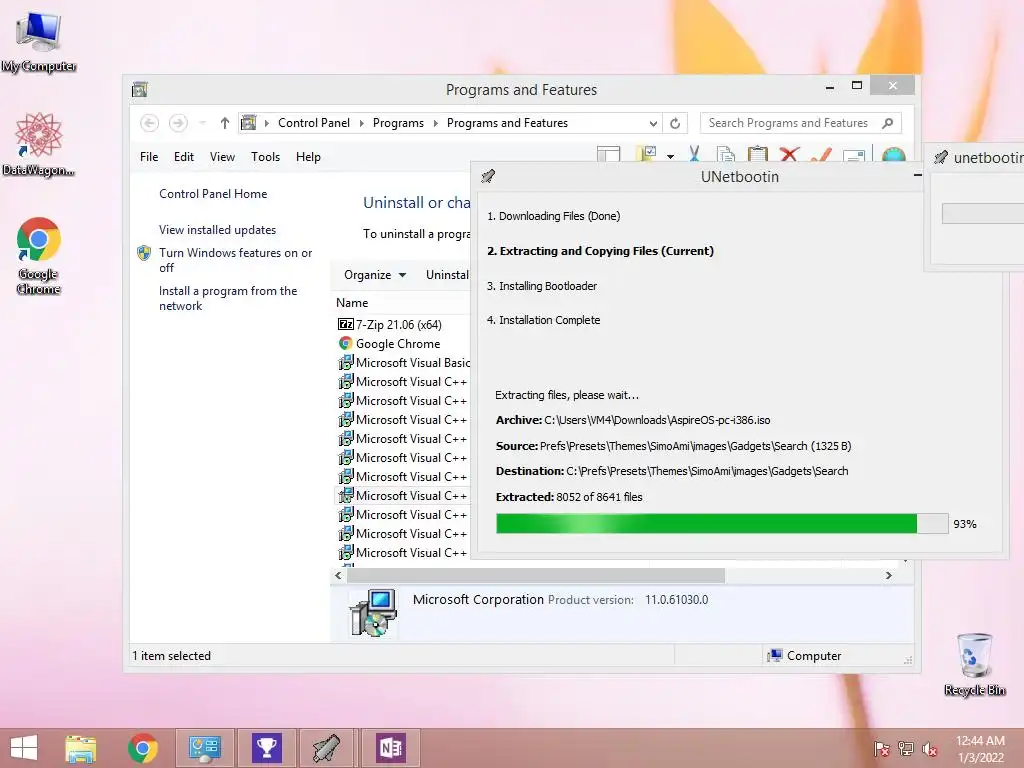This screenshot has width=1024, height=768.
Task: Click the folder options checkmark toolbar icon
Action: click(646, 154)
